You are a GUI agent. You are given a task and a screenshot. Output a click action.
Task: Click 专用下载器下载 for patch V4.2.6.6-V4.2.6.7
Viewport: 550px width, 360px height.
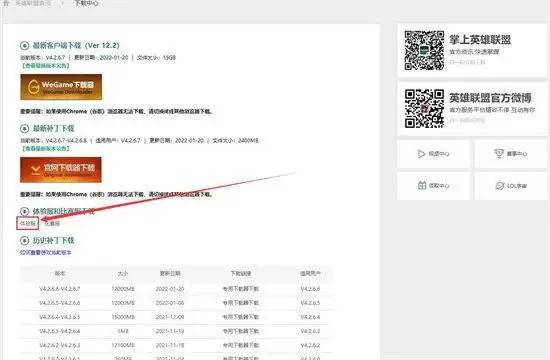pos(241,289)
